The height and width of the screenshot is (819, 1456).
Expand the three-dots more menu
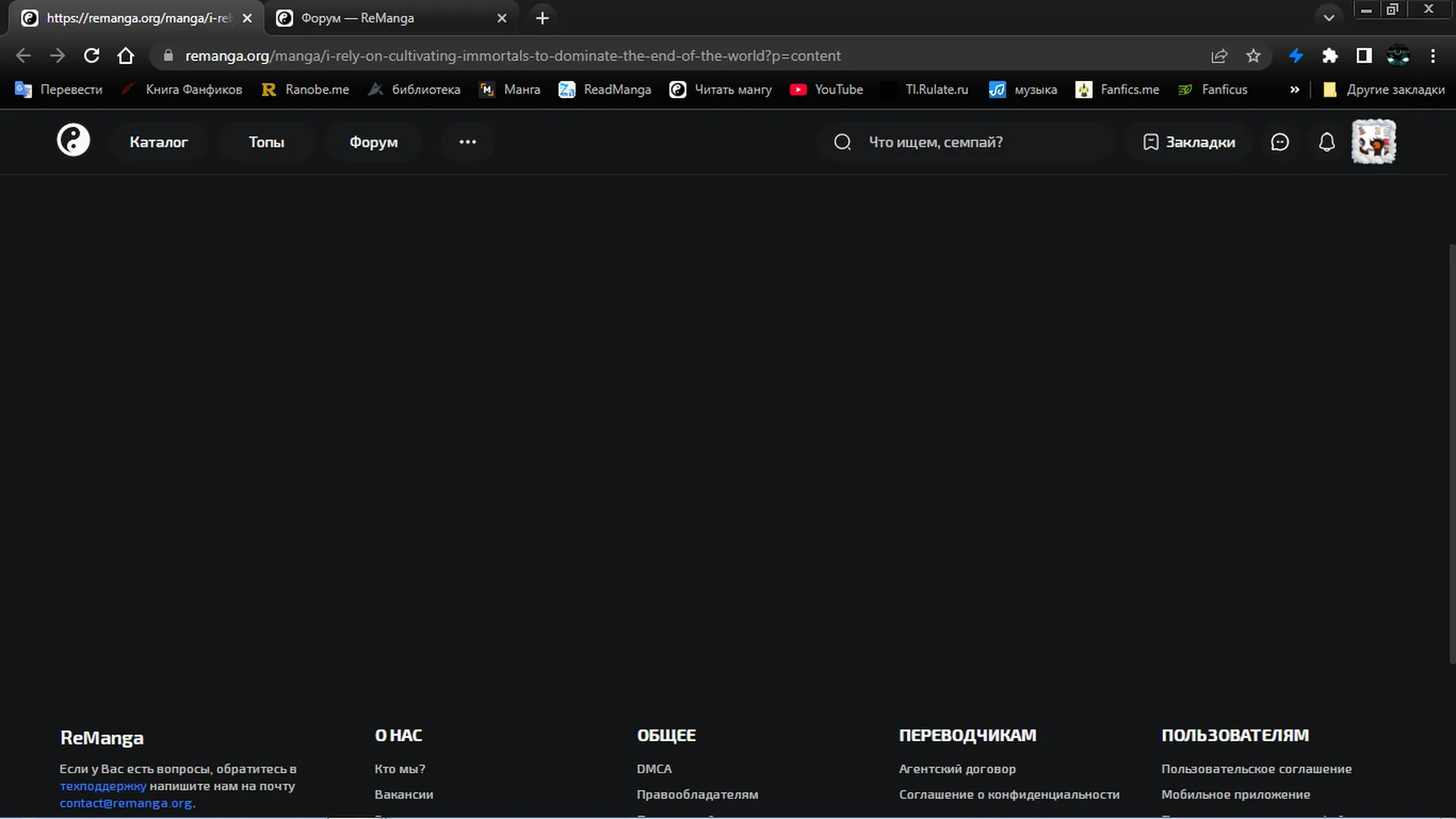coord(468,142)
